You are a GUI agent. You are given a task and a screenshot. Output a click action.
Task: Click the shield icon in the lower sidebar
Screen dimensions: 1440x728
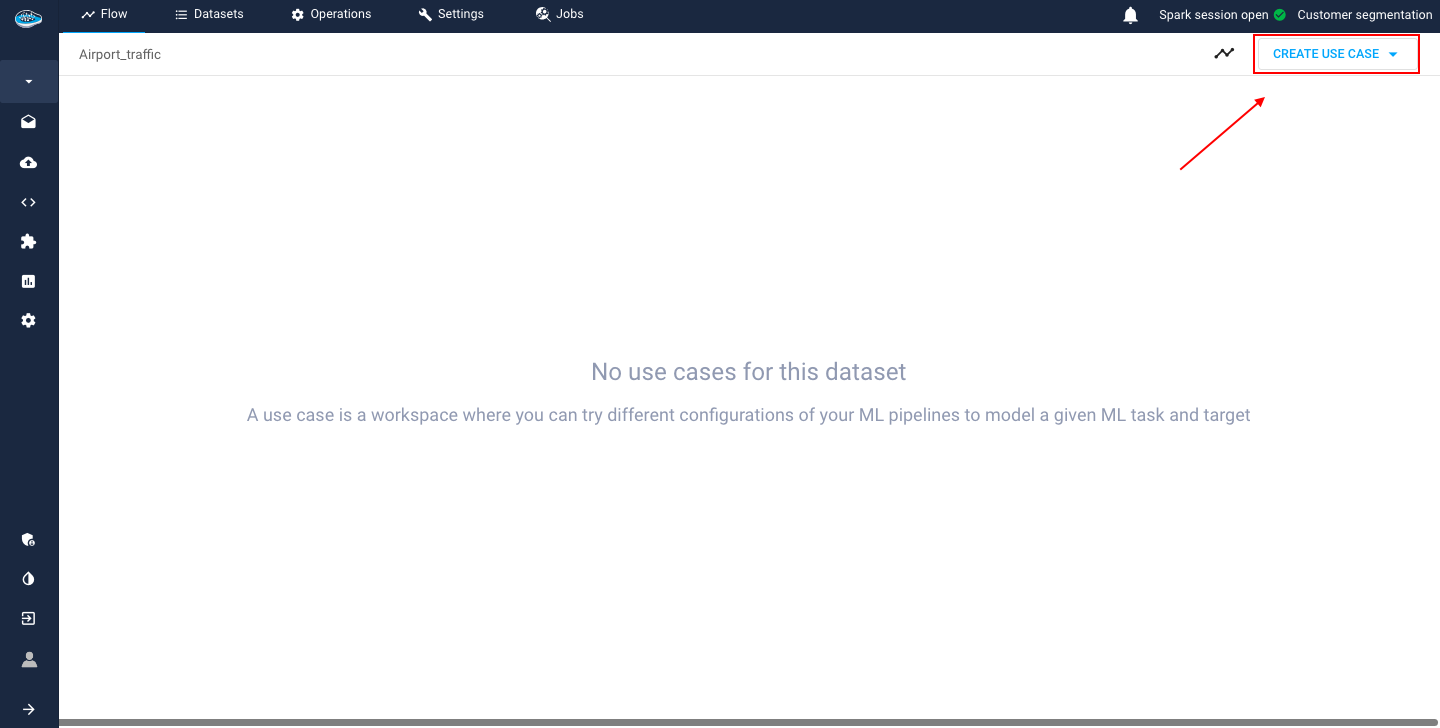tap(29, 540)
